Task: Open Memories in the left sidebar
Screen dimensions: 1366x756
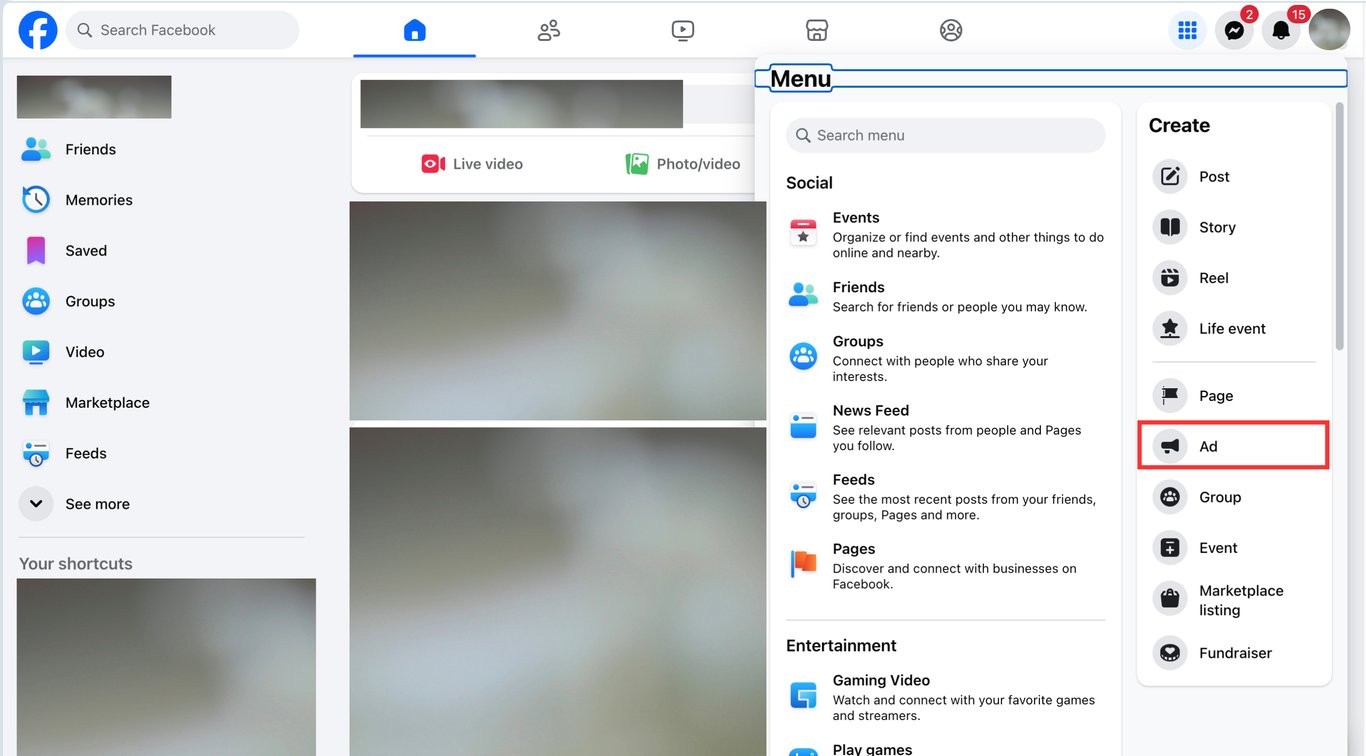Action: 161,200
